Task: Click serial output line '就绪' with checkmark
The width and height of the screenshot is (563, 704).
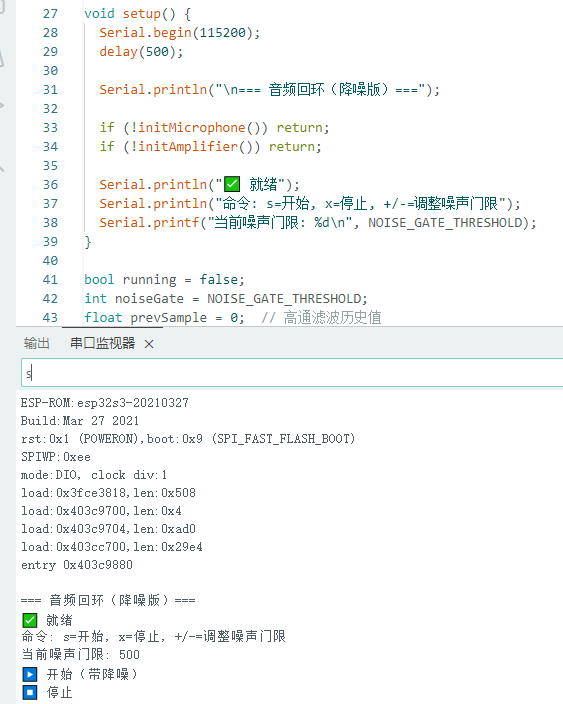Action: tap(47, 620)
